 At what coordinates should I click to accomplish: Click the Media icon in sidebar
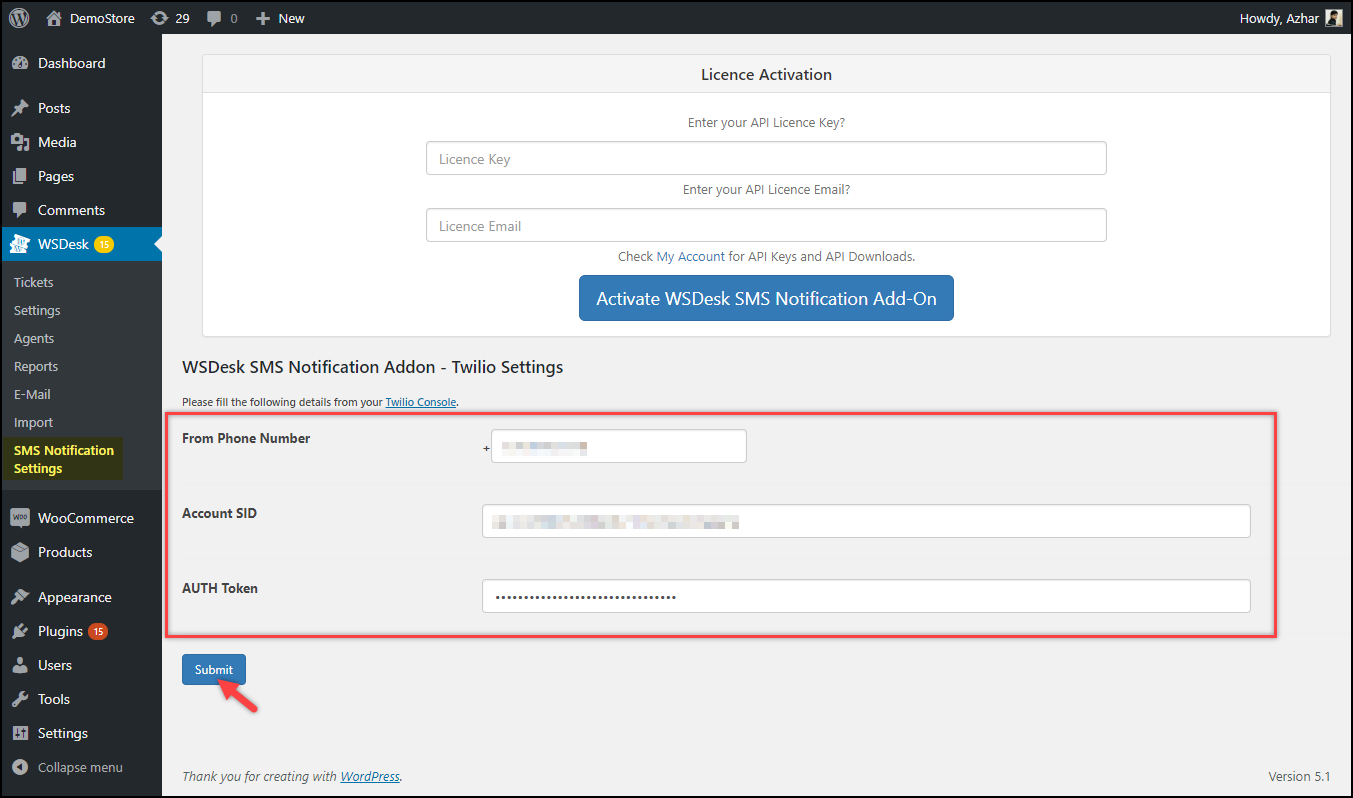pos(20,142)
